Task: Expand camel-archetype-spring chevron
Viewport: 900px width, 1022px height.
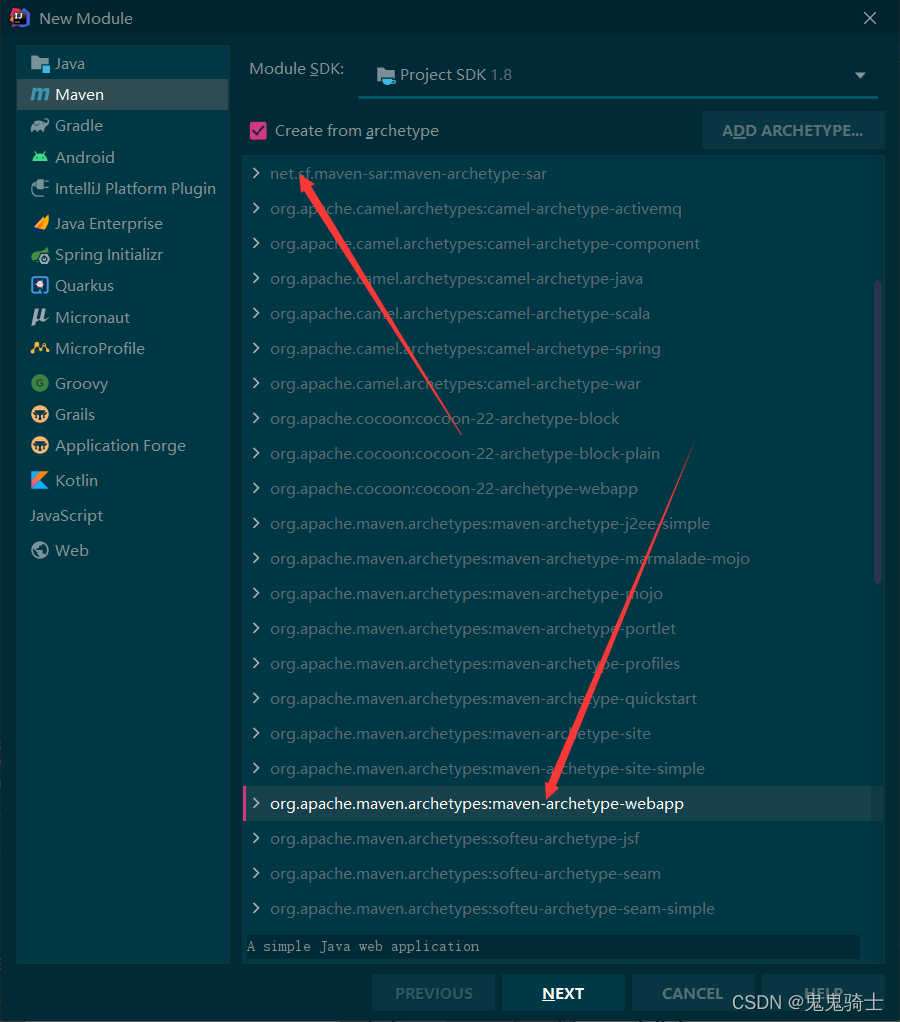Action: click(256, 349)
